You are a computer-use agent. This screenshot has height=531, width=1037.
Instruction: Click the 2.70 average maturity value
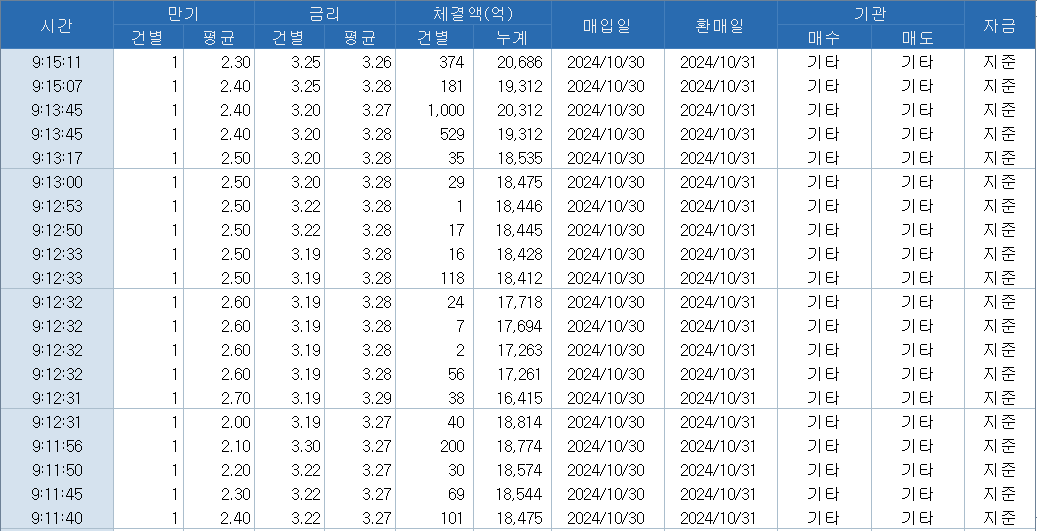[236, 398]
